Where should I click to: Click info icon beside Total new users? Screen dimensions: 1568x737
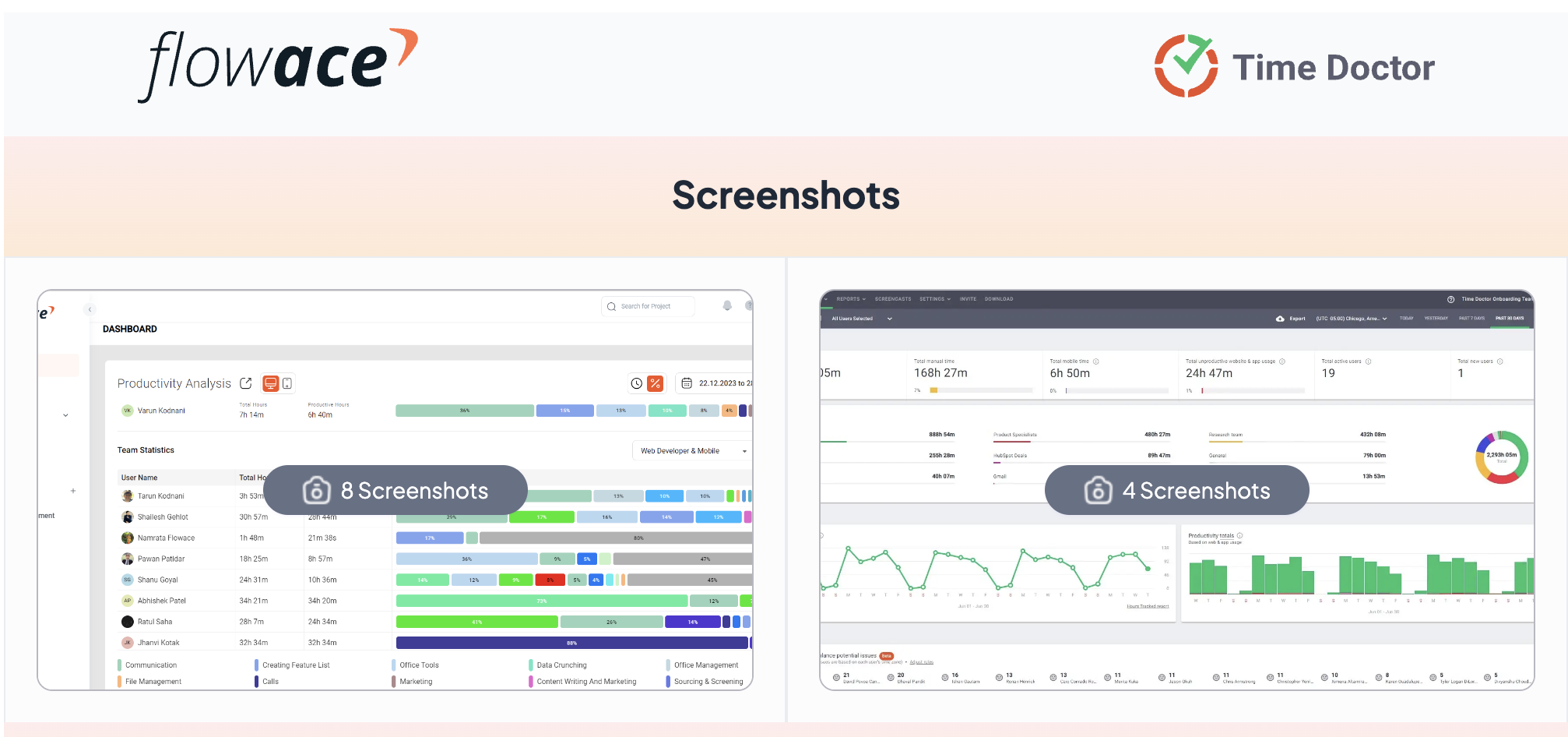pyautogui.click(x=1500, y=361)
